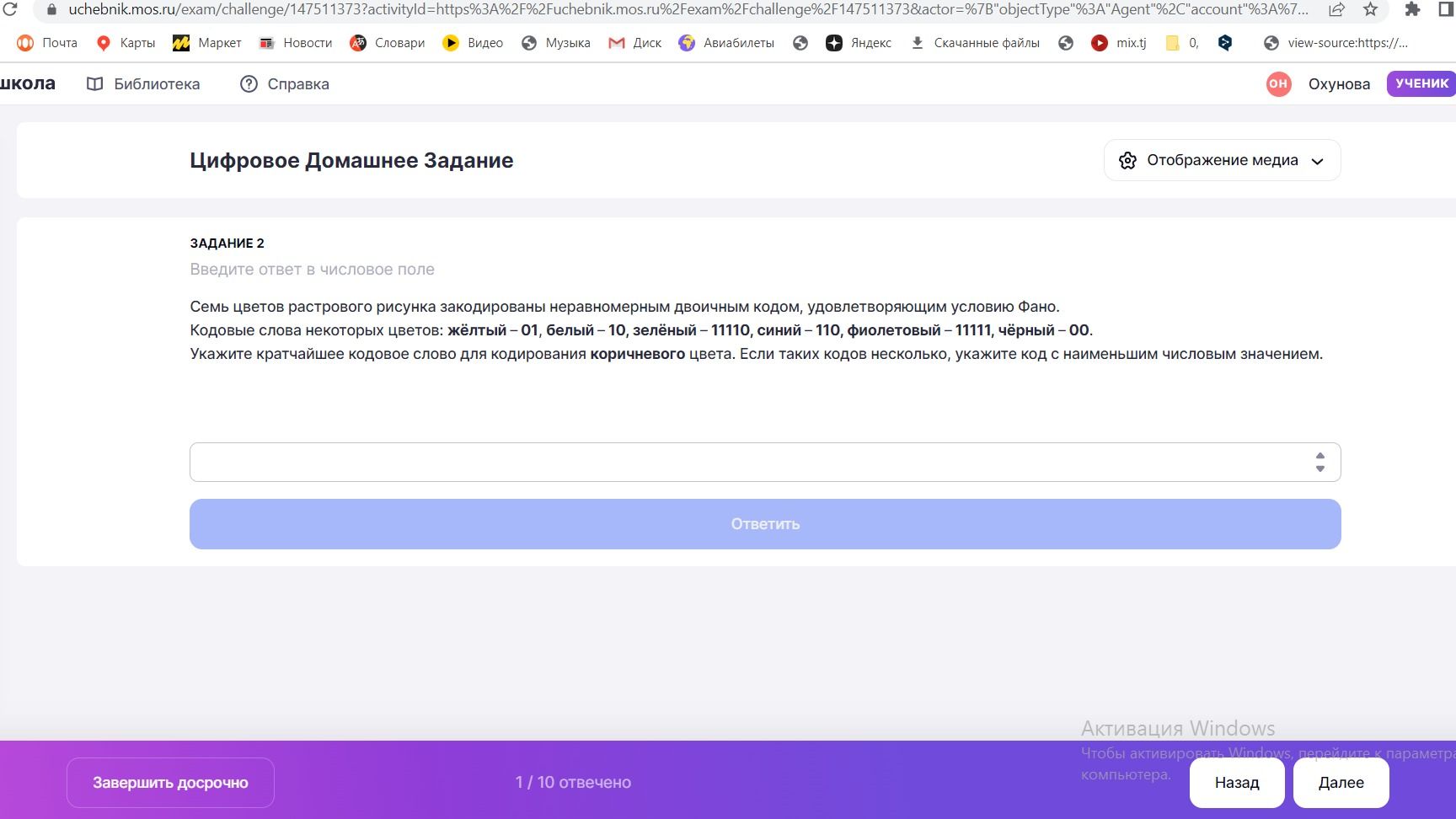Open the Охунова profile name
The width and height of the screenshot is (1456, 819).
(1339, 84)
